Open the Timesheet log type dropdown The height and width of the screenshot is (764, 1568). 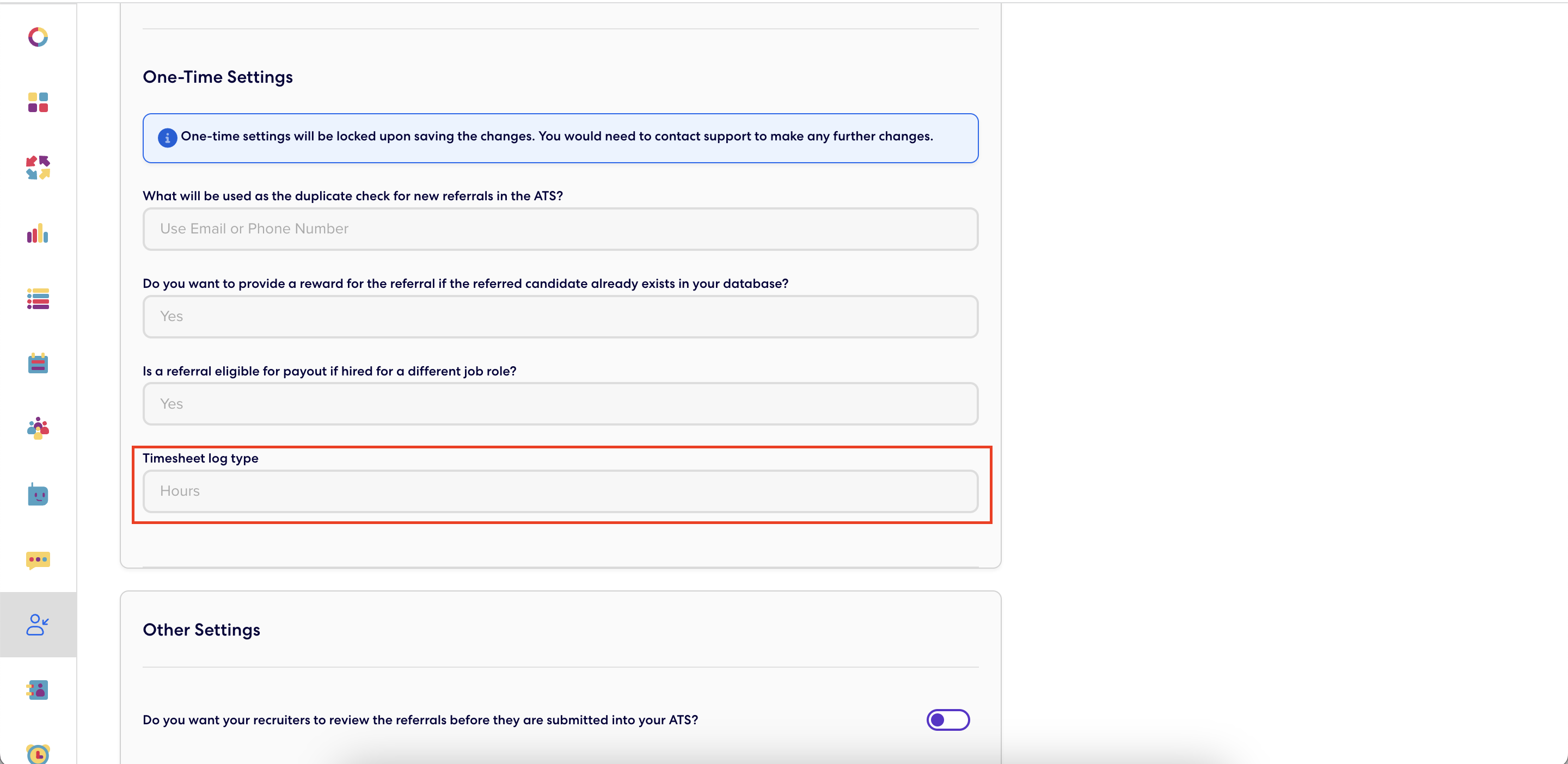(560, 491)
